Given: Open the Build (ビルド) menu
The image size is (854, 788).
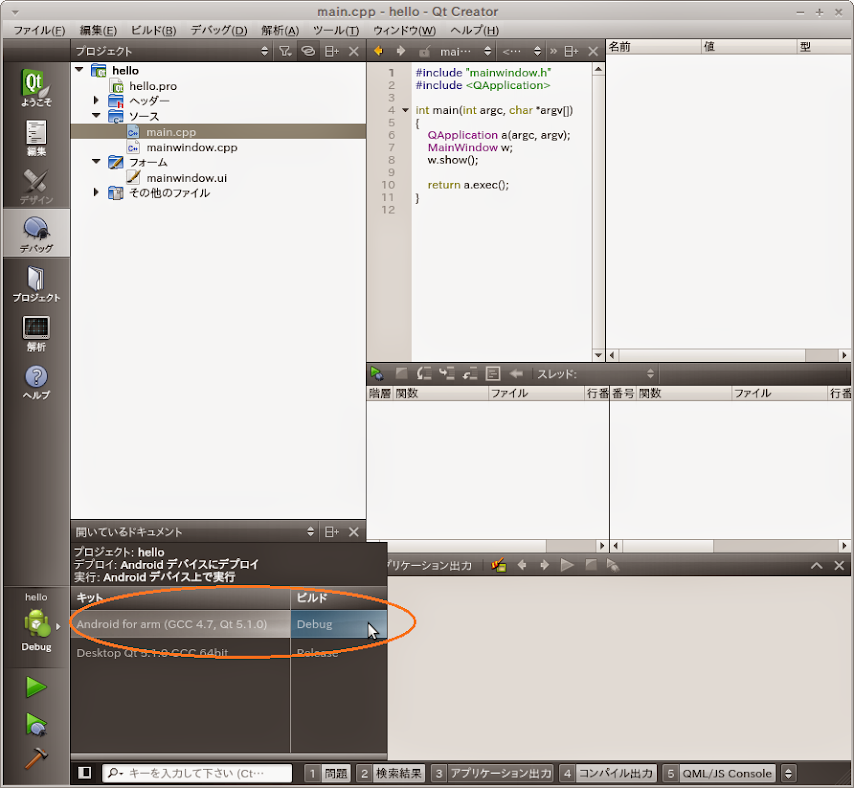Looking at the screenshot, I should [154, 30].
